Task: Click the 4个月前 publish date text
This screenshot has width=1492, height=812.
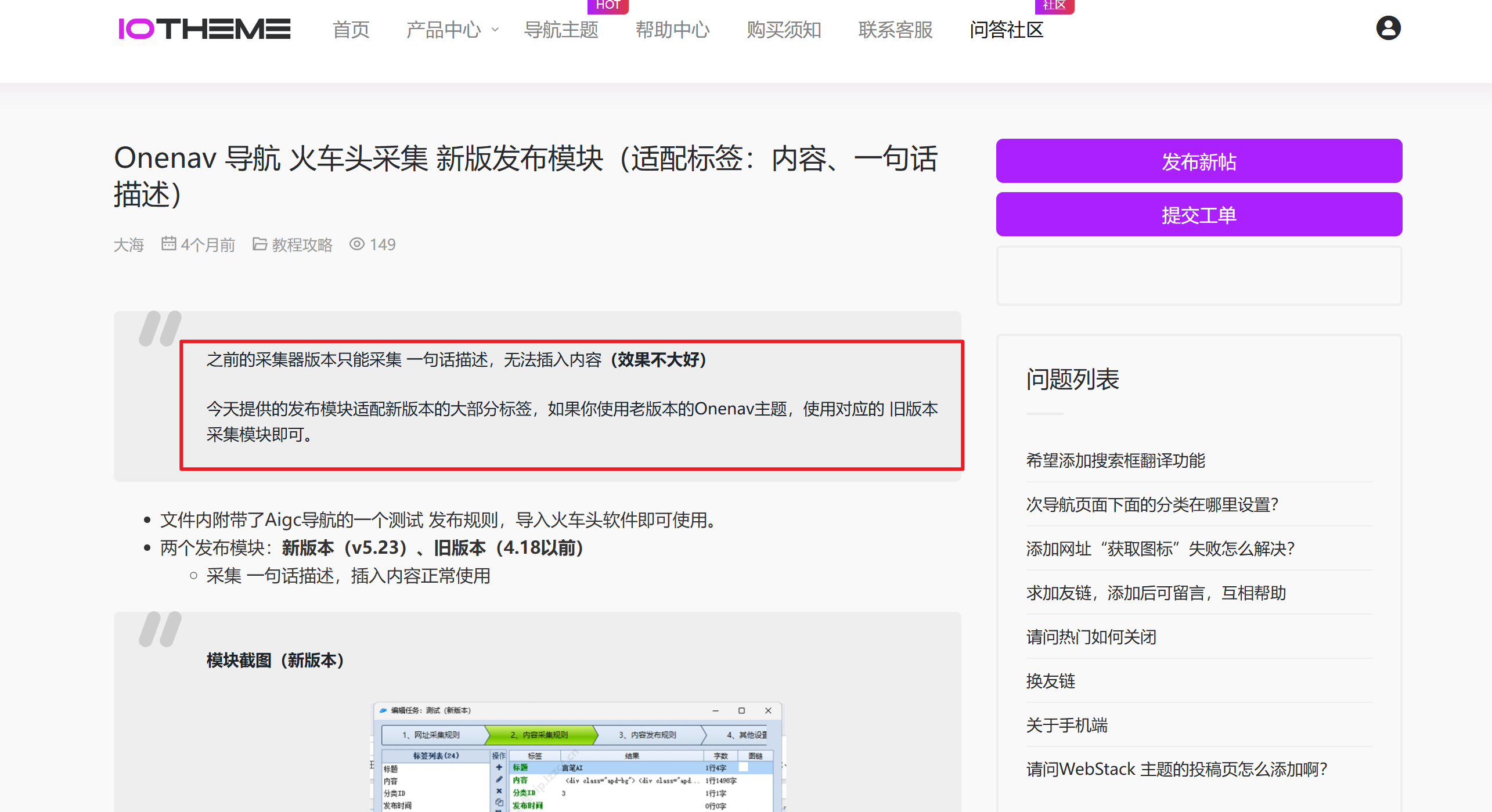Action: pos(208,244)
